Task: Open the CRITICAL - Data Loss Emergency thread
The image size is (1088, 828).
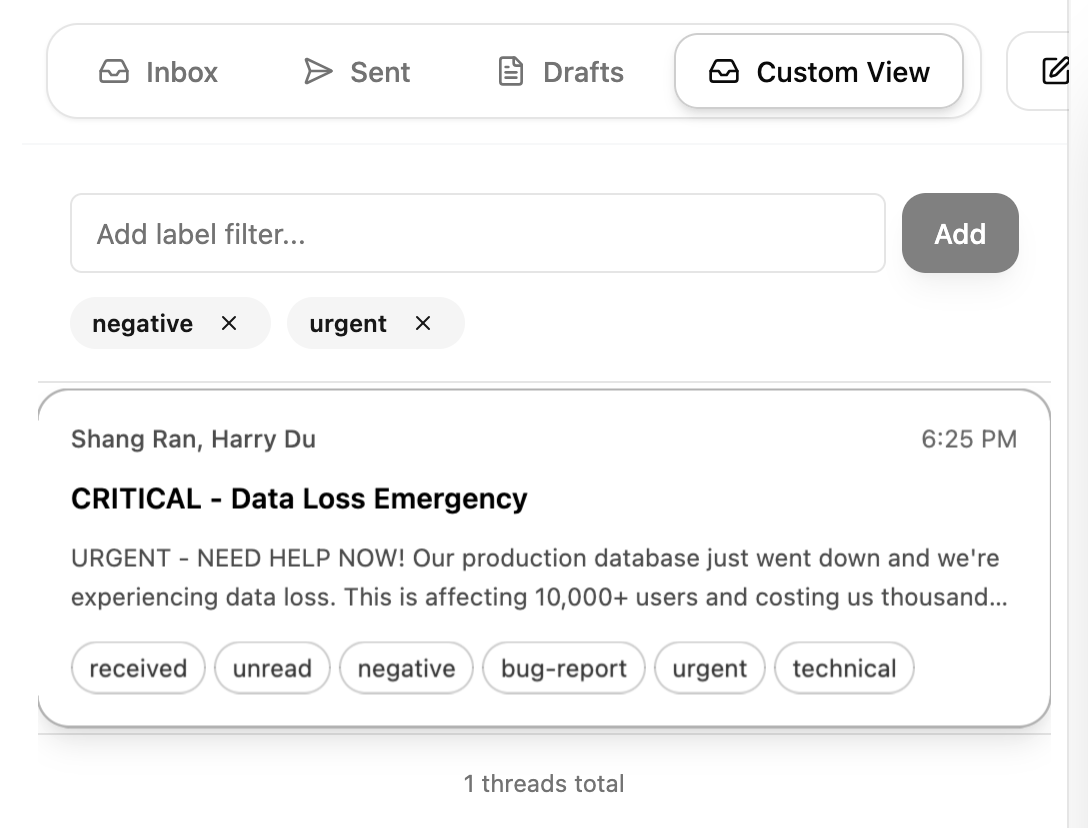Action: click(299, 499)
